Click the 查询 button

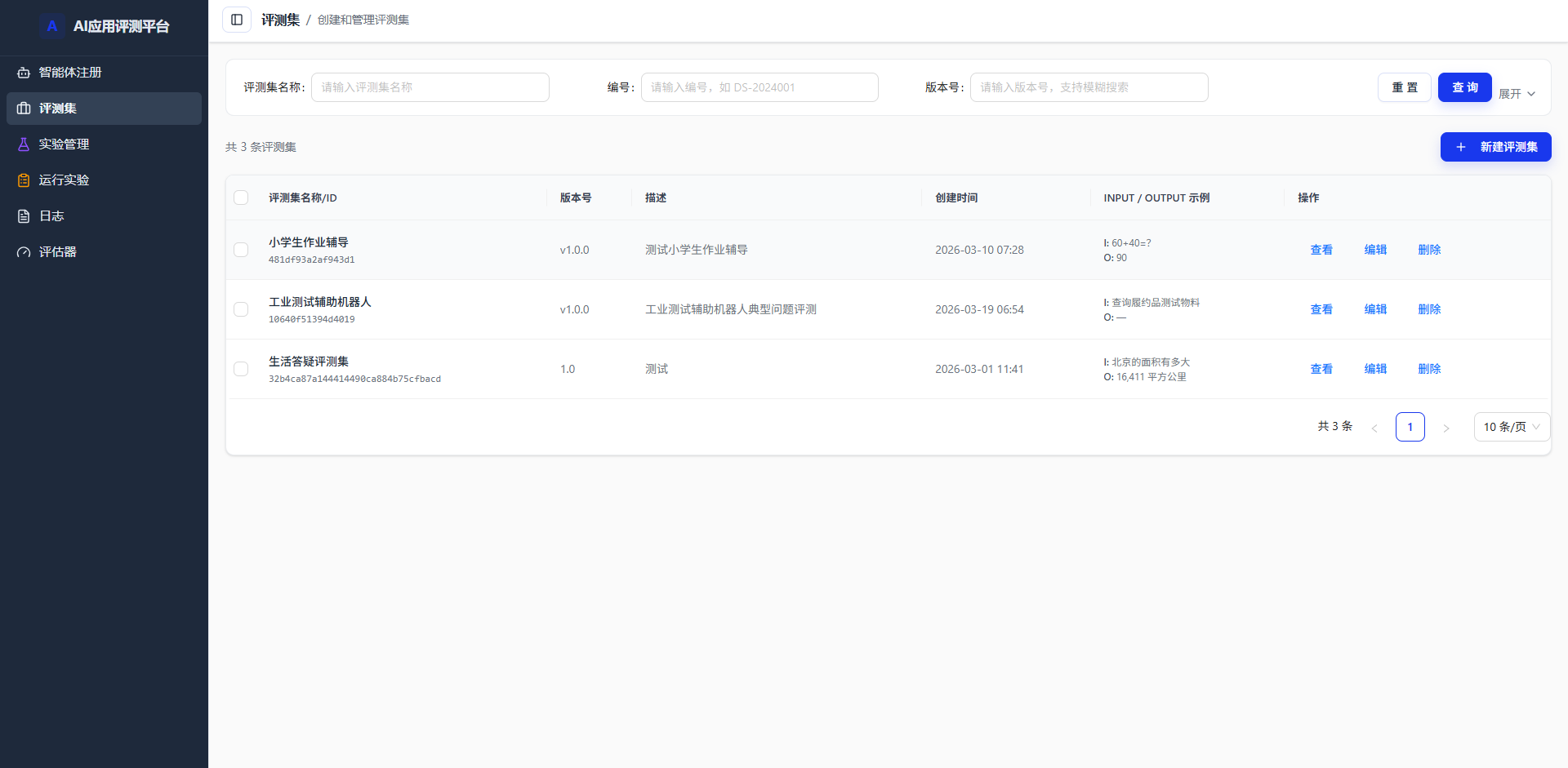(x=1465, y=87)
